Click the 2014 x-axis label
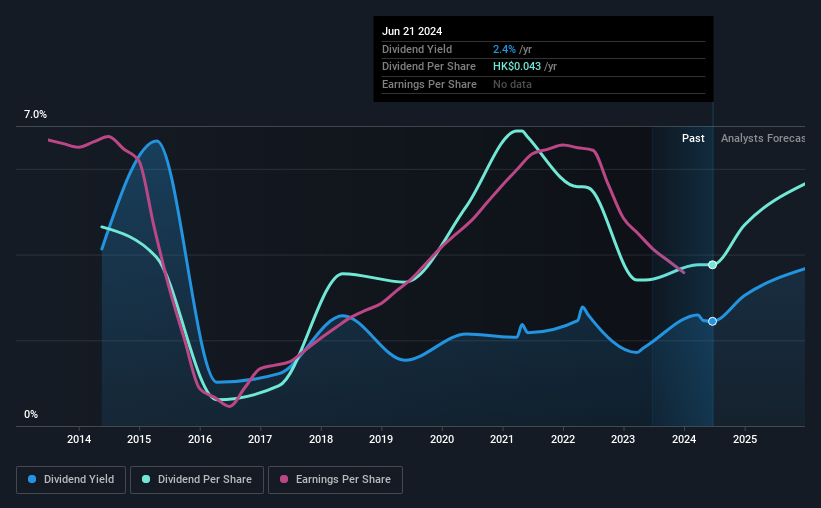The height and width of the screenshot is (508, 821). tap(79, 439)
